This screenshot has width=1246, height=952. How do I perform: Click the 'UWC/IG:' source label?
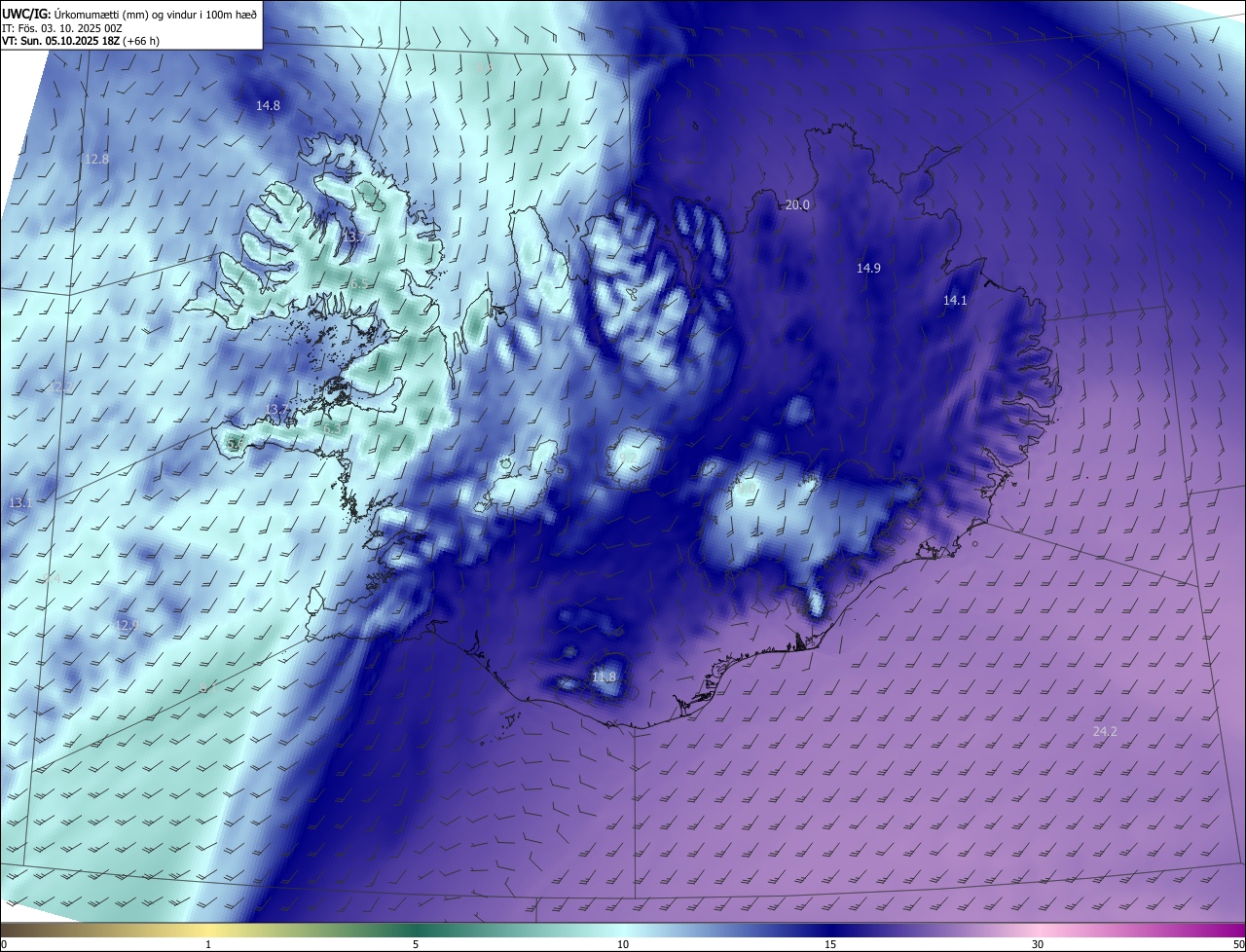26,14
